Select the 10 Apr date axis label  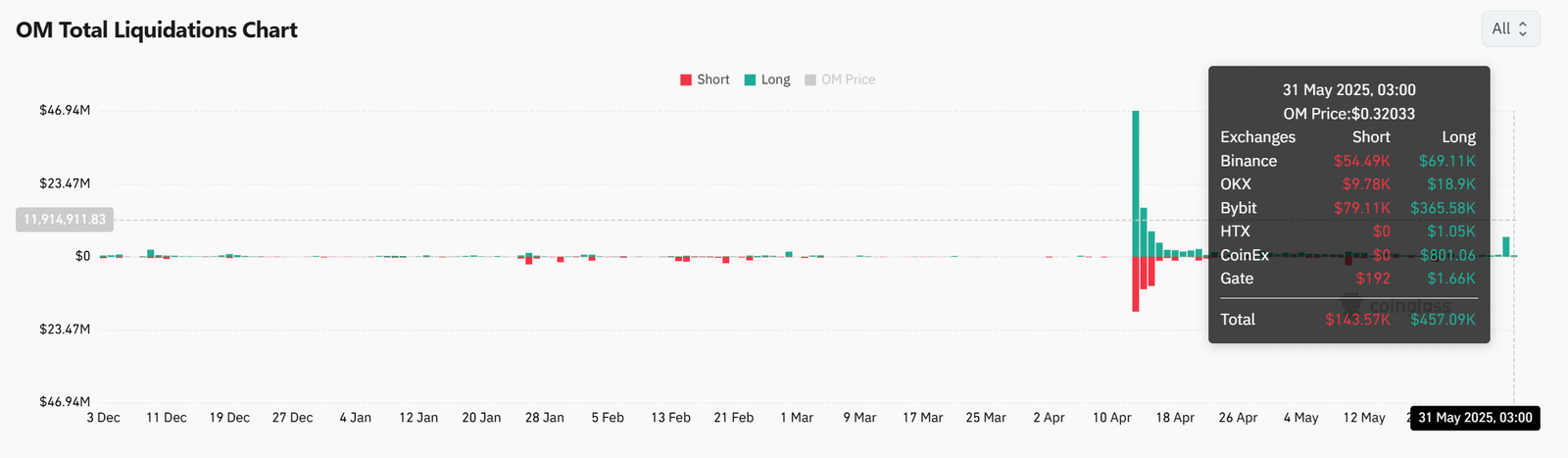(x=1112, y=418)
